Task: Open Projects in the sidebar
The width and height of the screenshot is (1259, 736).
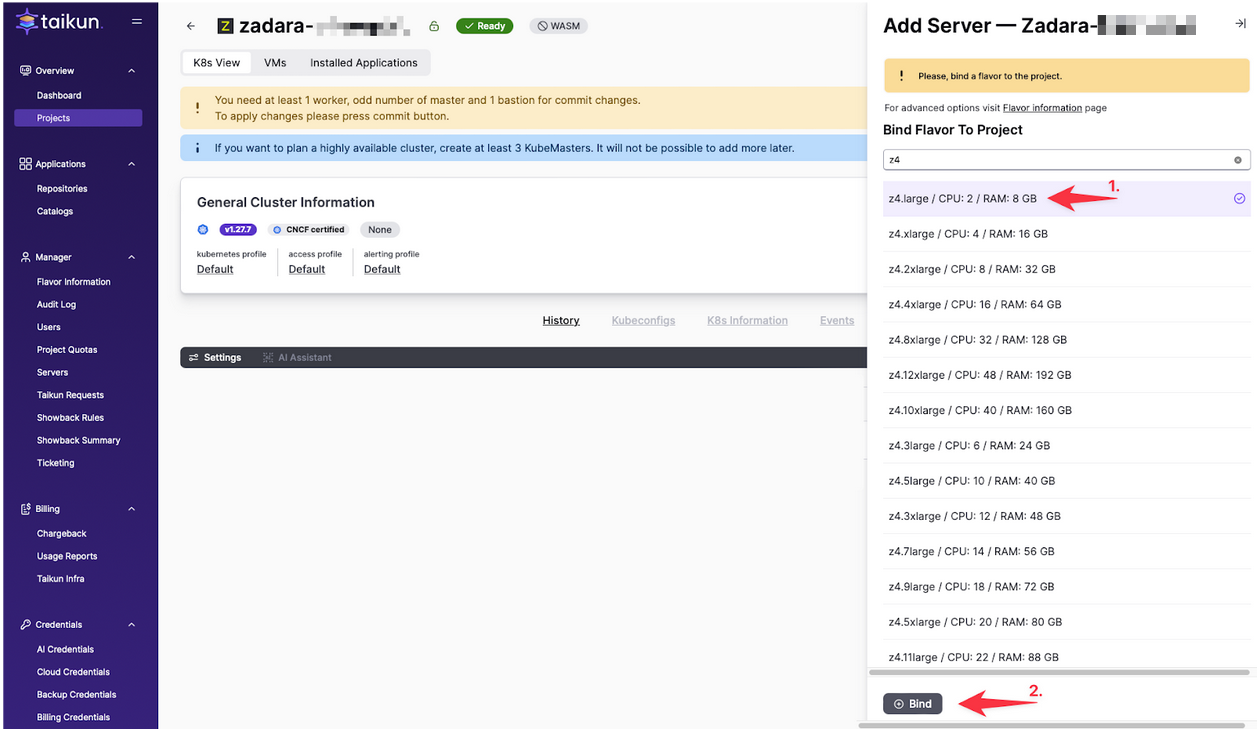Action: 78,118
